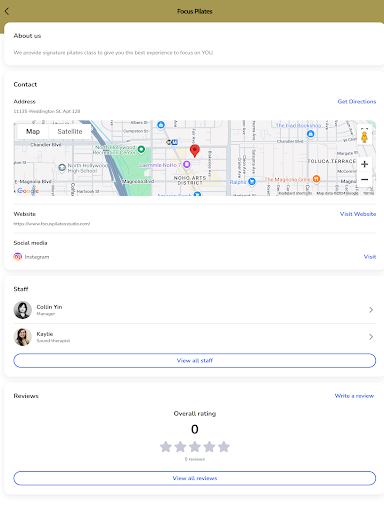Select Laemmle NoHo 7 map marker
Image resolution: width=384 pixels, height=512 pixels.
click(187, 164)
